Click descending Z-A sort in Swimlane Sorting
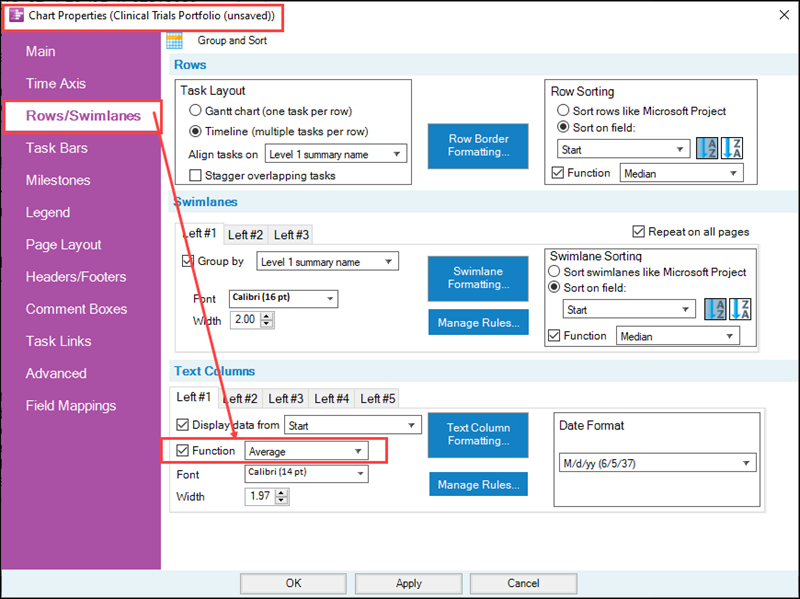The width and height of the screenshot is (800, 599). 739,309
